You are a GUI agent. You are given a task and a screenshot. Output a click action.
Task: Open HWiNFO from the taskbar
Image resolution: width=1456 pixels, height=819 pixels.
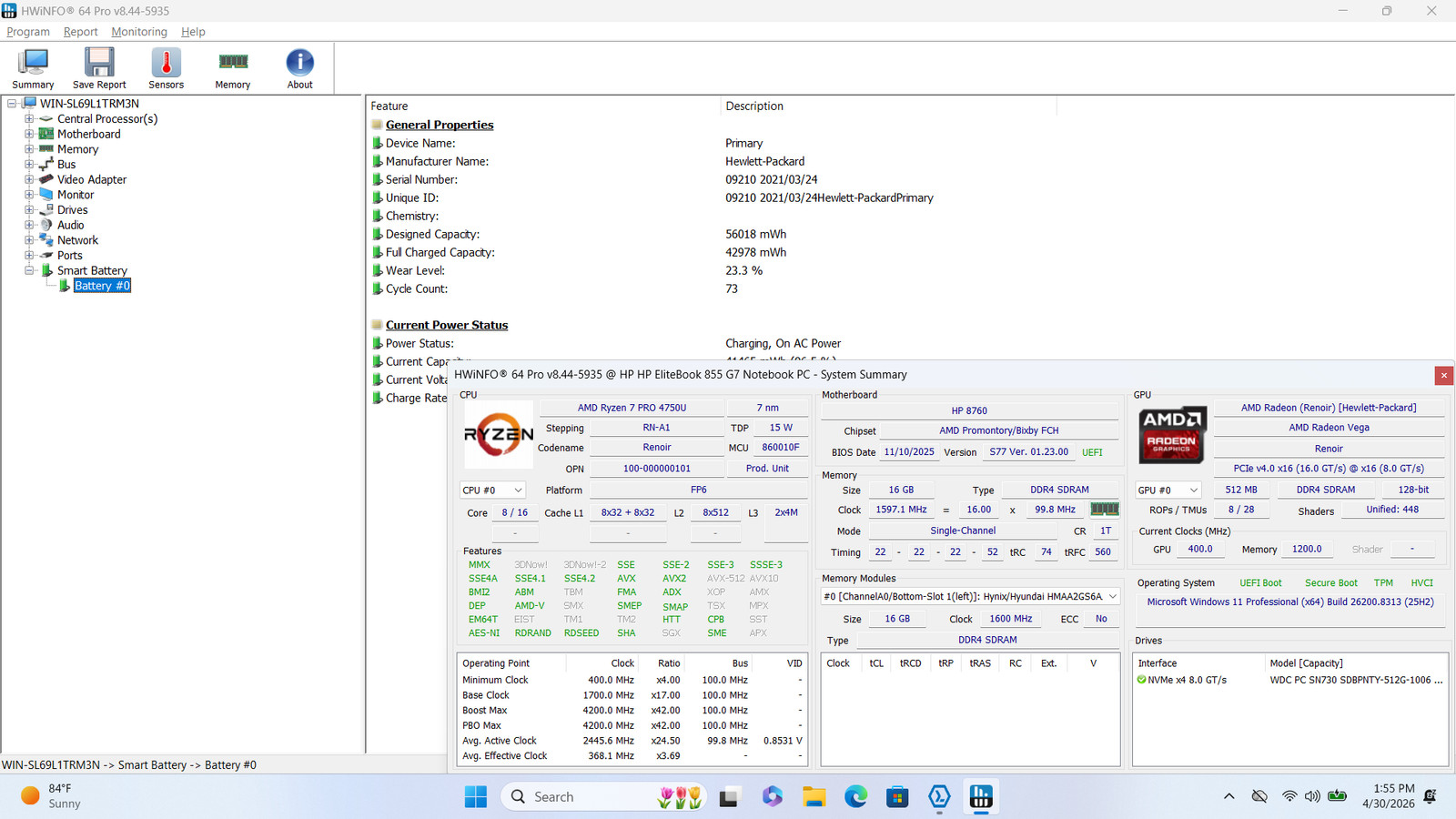point(981,797)
